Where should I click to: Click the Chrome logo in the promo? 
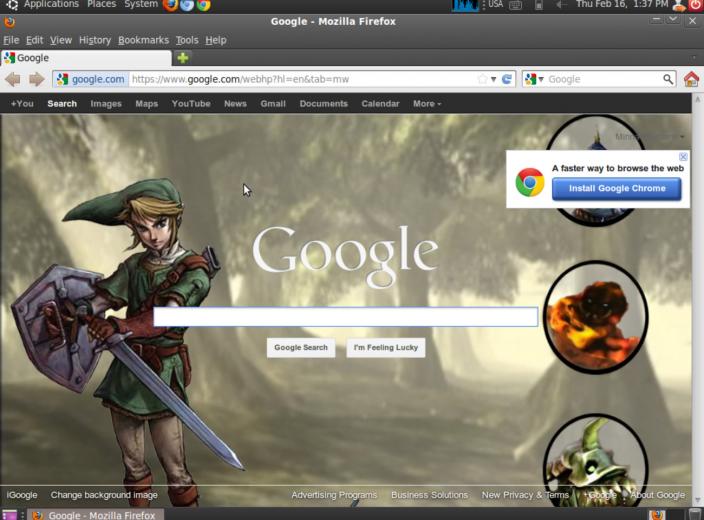point(530,182)
